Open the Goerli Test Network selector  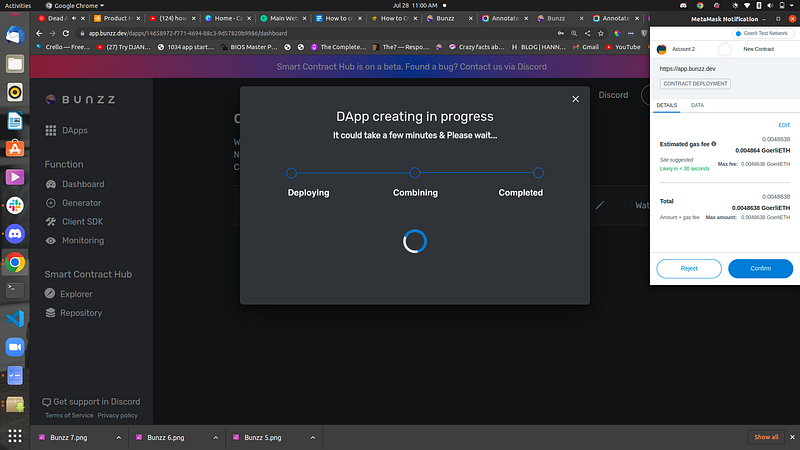(x=762, y=33)
